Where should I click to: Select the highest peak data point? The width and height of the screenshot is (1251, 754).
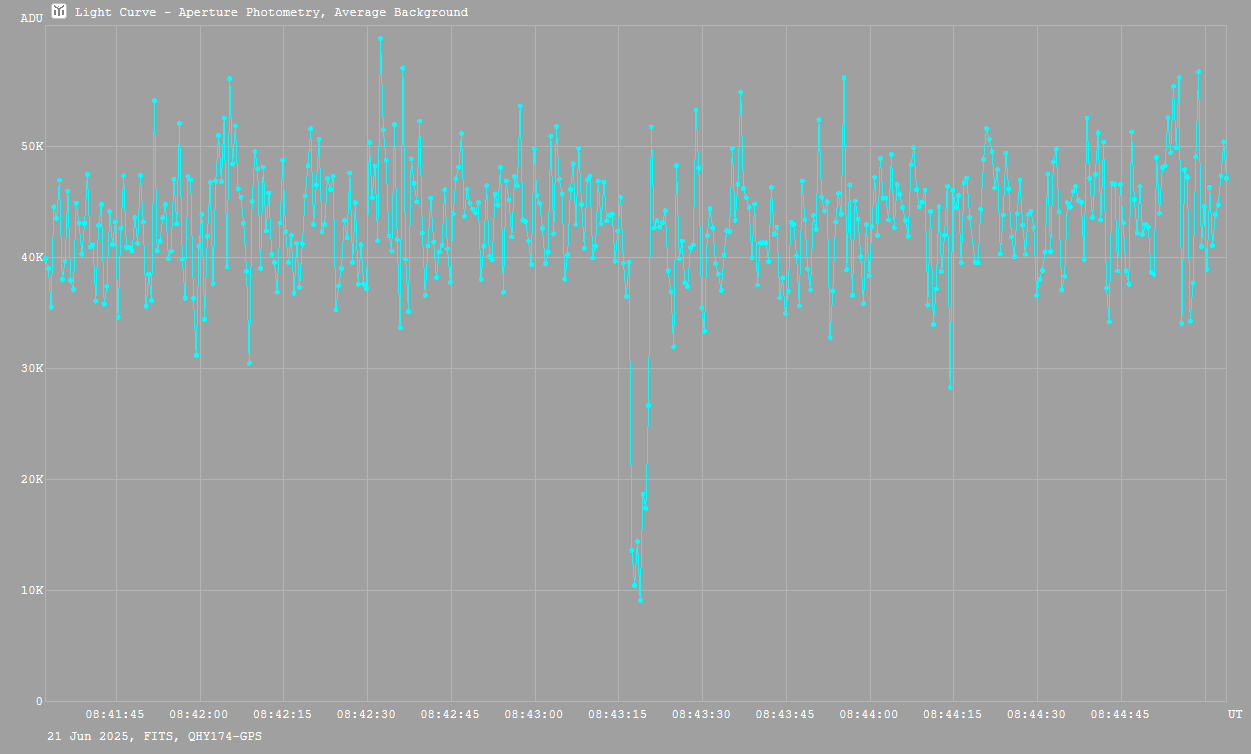(x=380, y=39)
